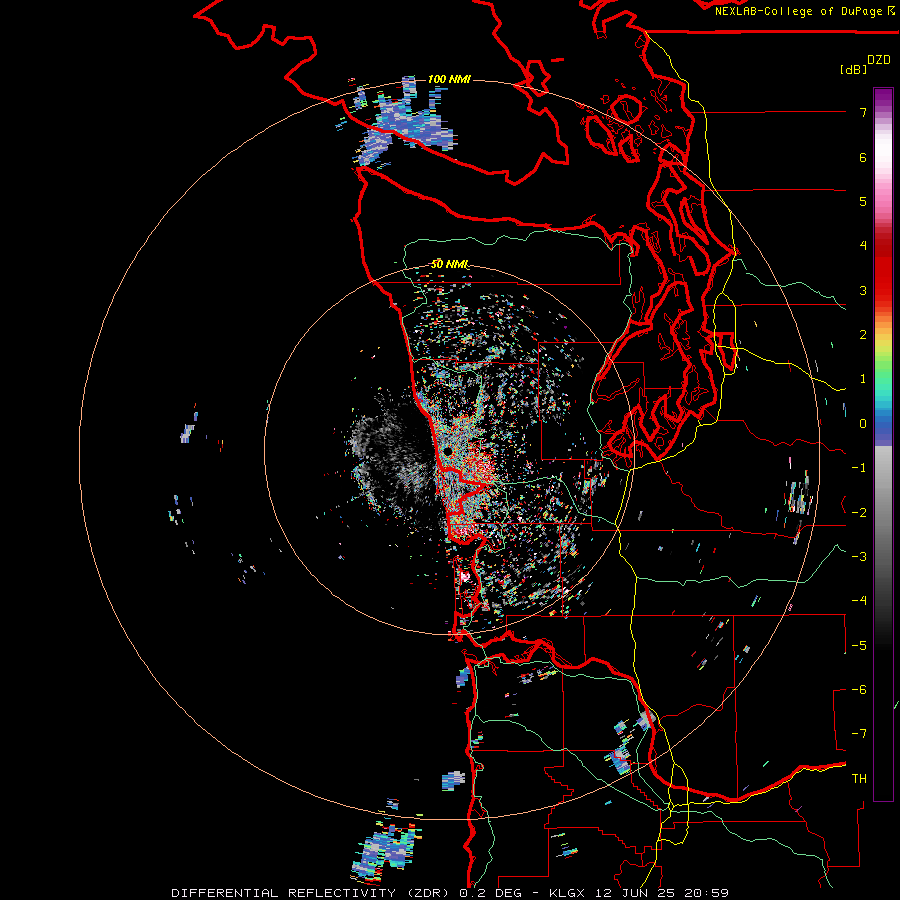Viewport: 900px width, 900px height.
Task: Click the 7 value on color scale
Action: pos(863,112)
